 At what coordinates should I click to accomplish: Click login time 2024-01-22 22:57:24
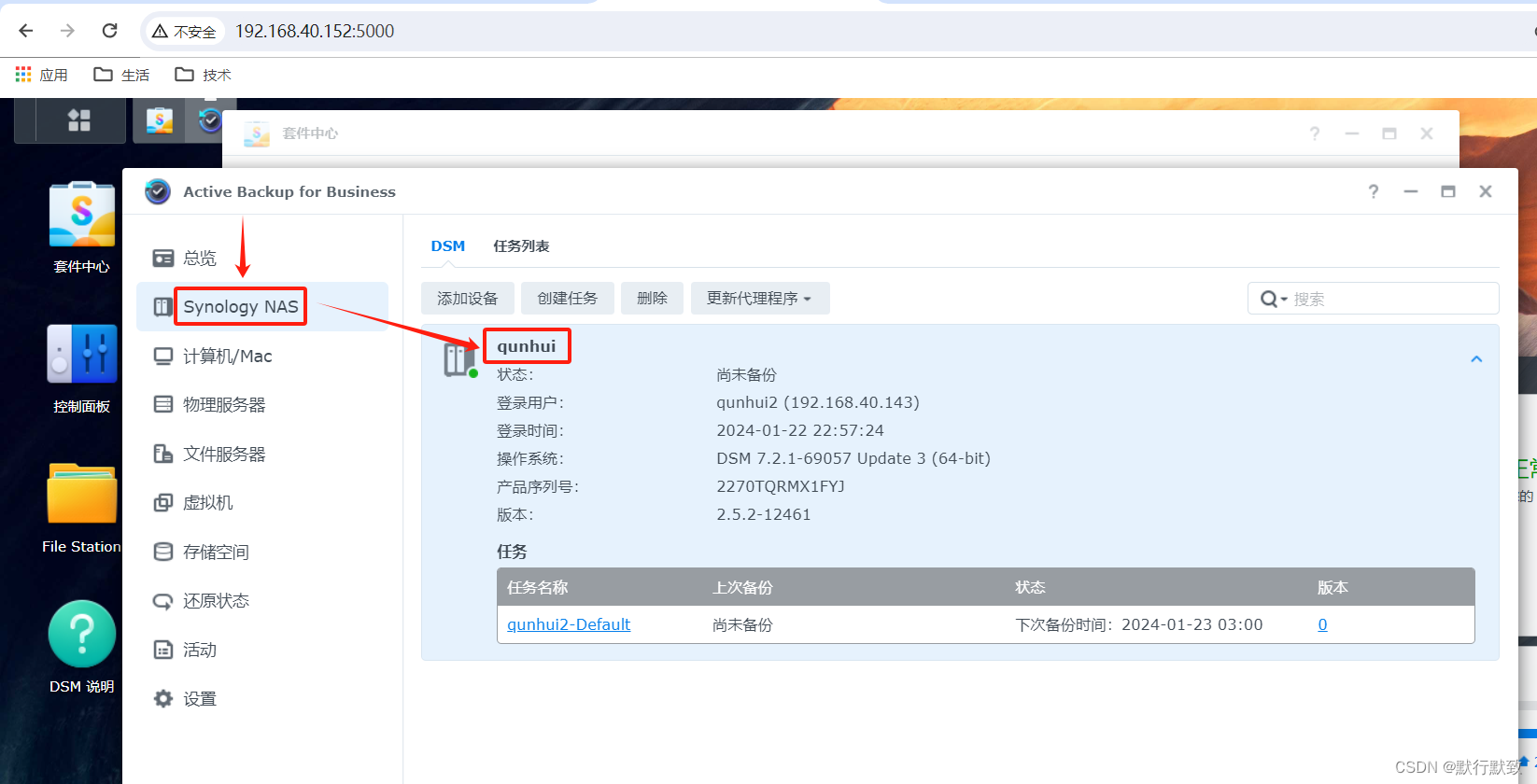(x=800, y=430)
